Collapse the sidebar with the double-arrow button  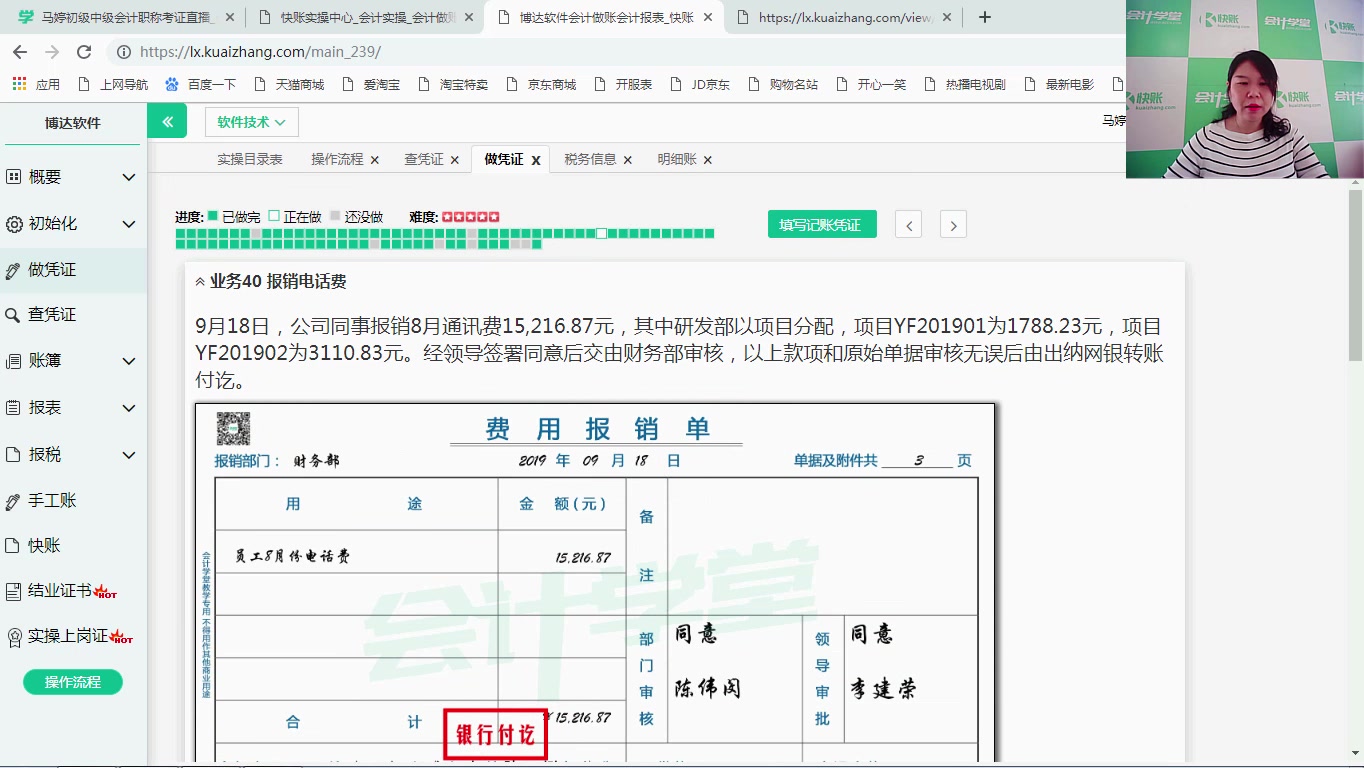click(x=167, y=120)
